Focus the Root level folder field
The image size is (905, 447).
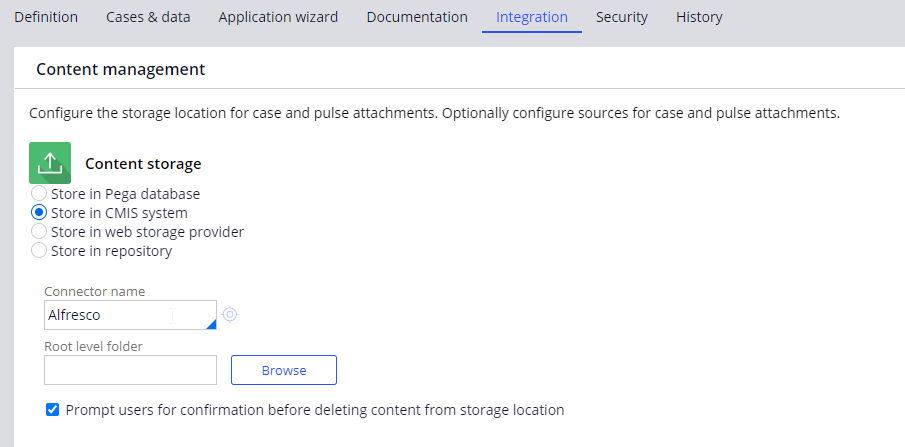(130, 370)
